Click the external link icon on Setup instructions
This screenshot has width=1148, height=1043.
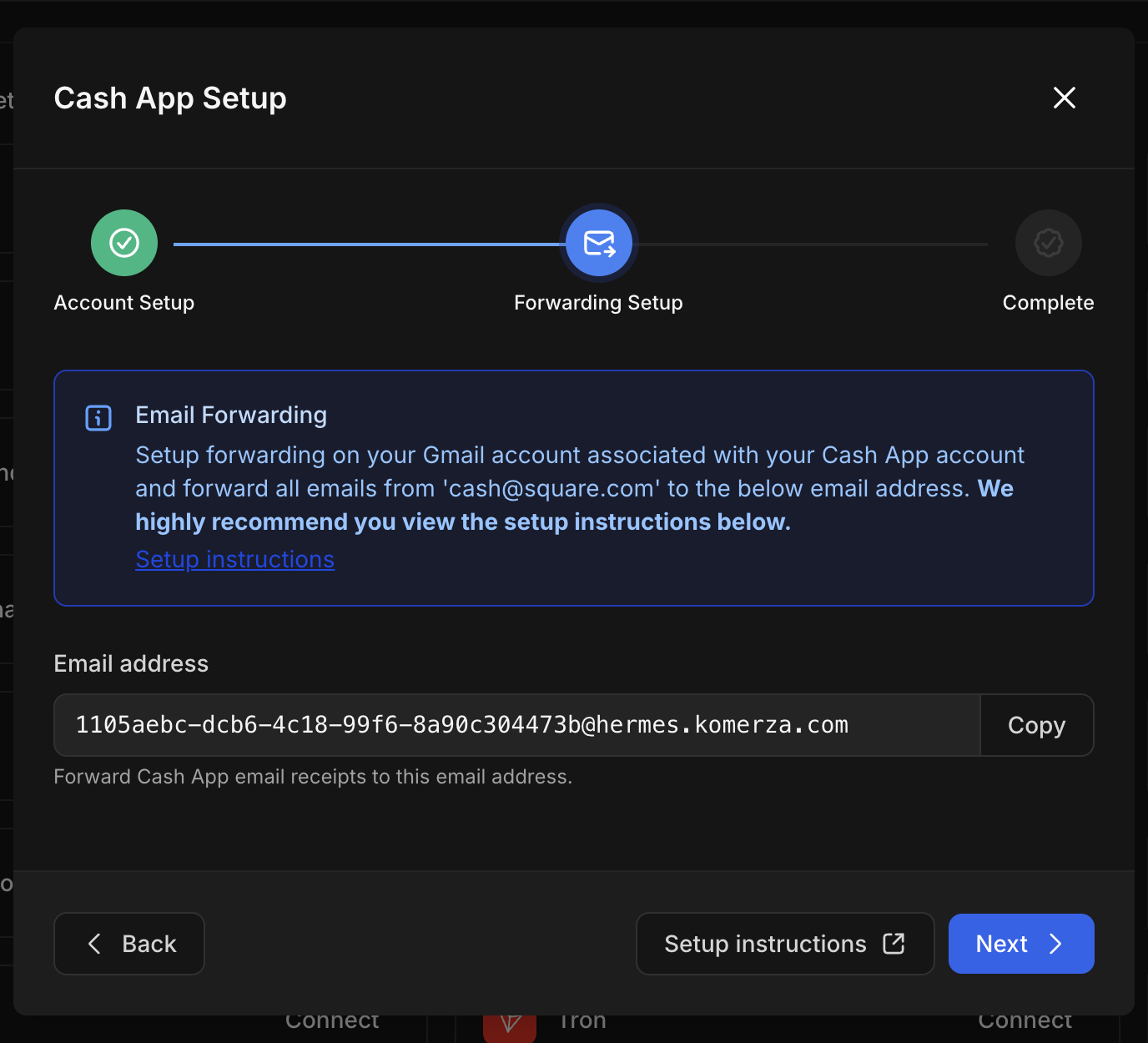[x=893, y=943]
